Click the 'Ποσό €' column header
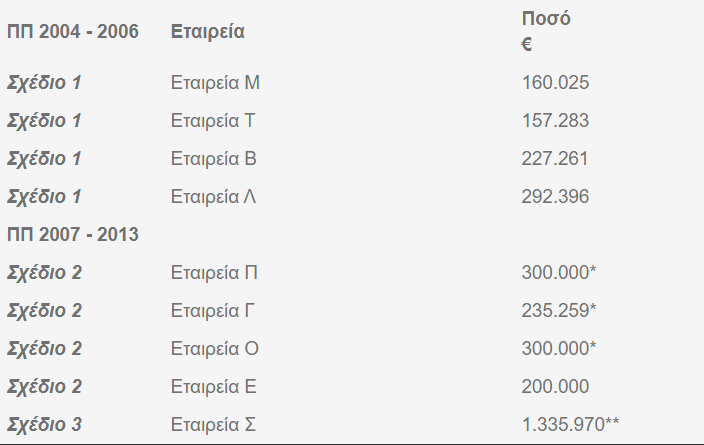The height and width of the screenshot is (445, 704). click(x=546, y=31)
